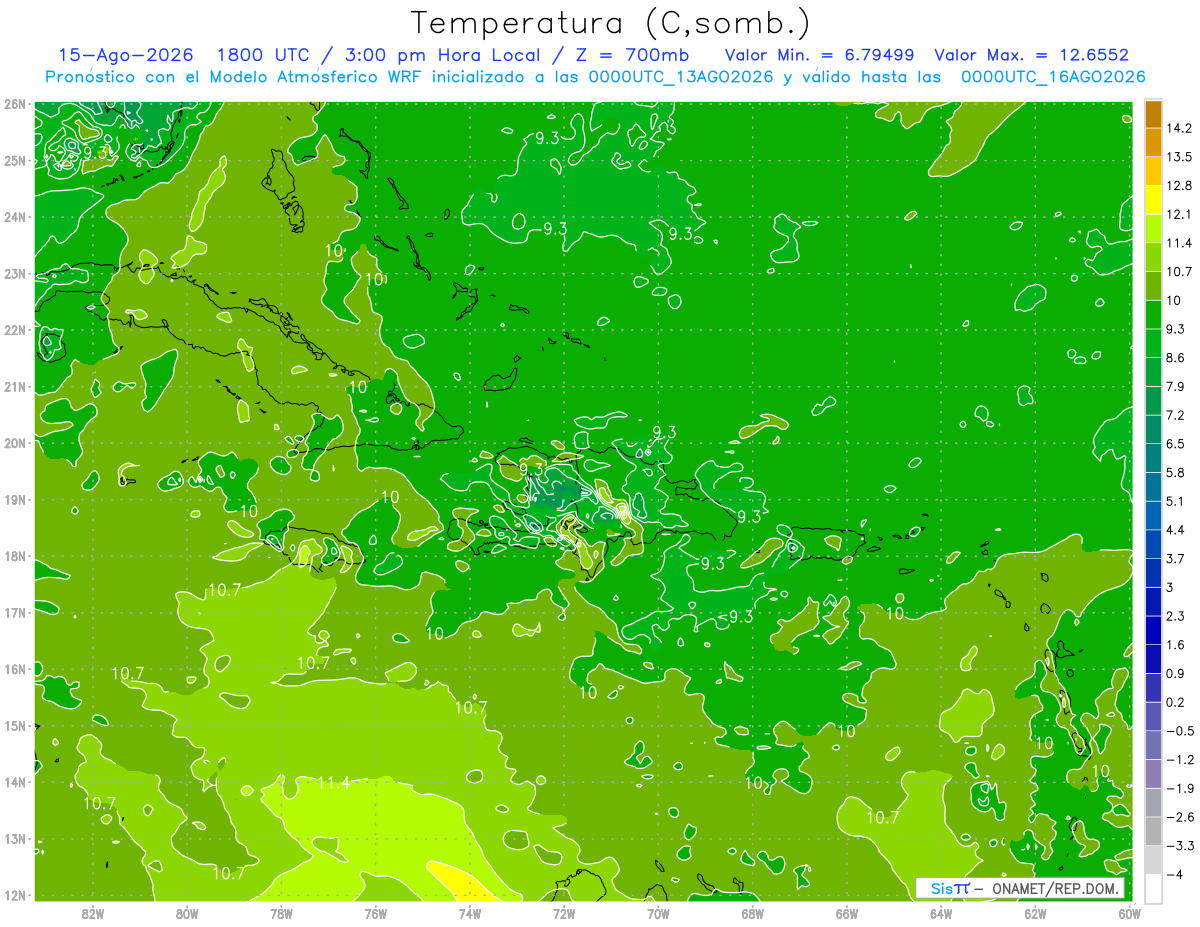Click the blue "Sis" logo text

tap(943, 888)
